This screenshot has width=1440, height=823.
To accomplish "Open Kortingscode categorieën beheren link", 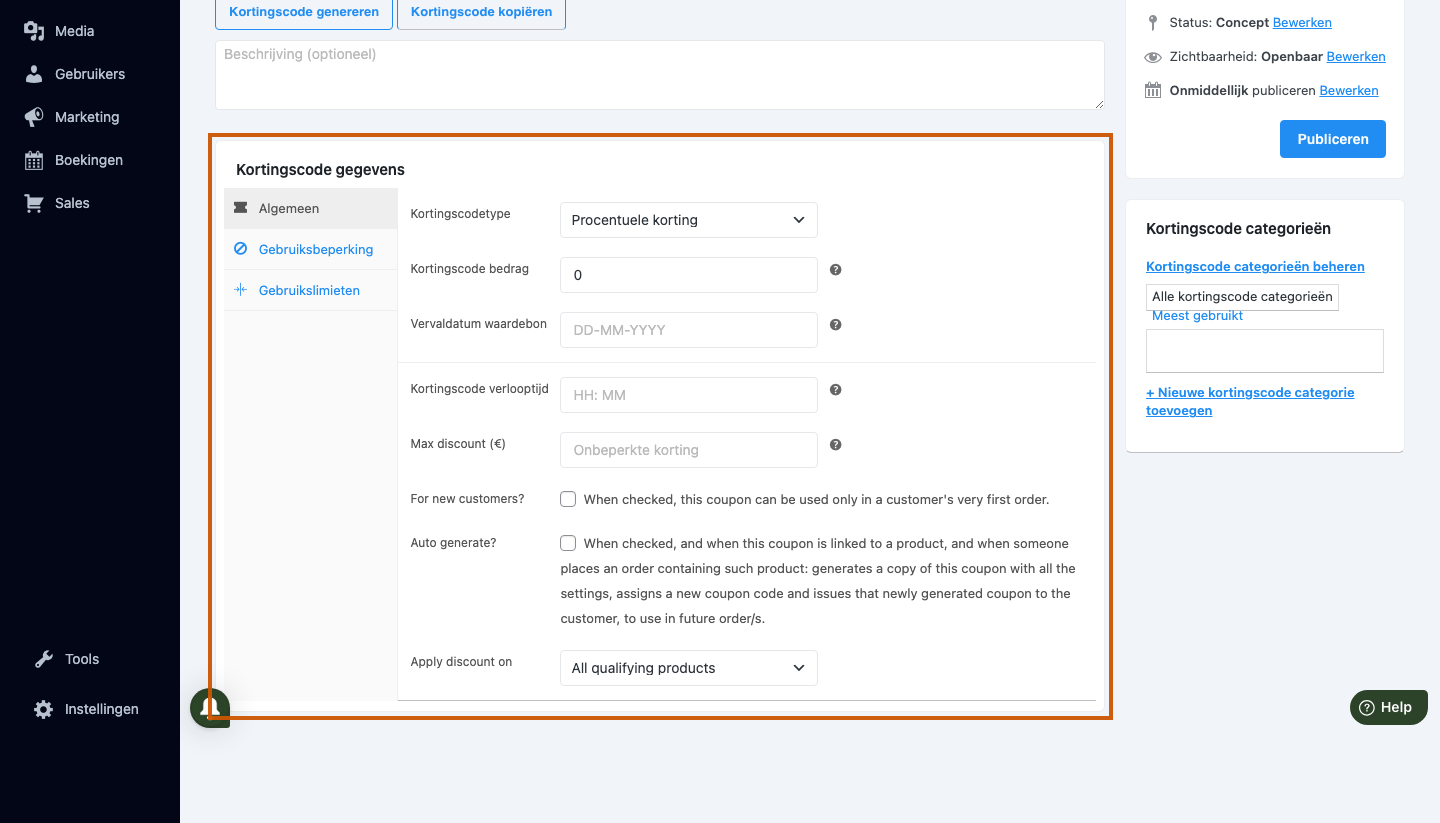I will point(1255,266).
